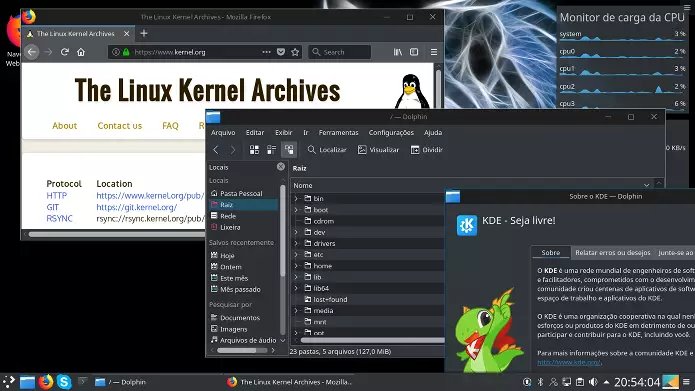Screen dimensions: 695x391
Task: Open a new Firefox tab
Action: 144,34
